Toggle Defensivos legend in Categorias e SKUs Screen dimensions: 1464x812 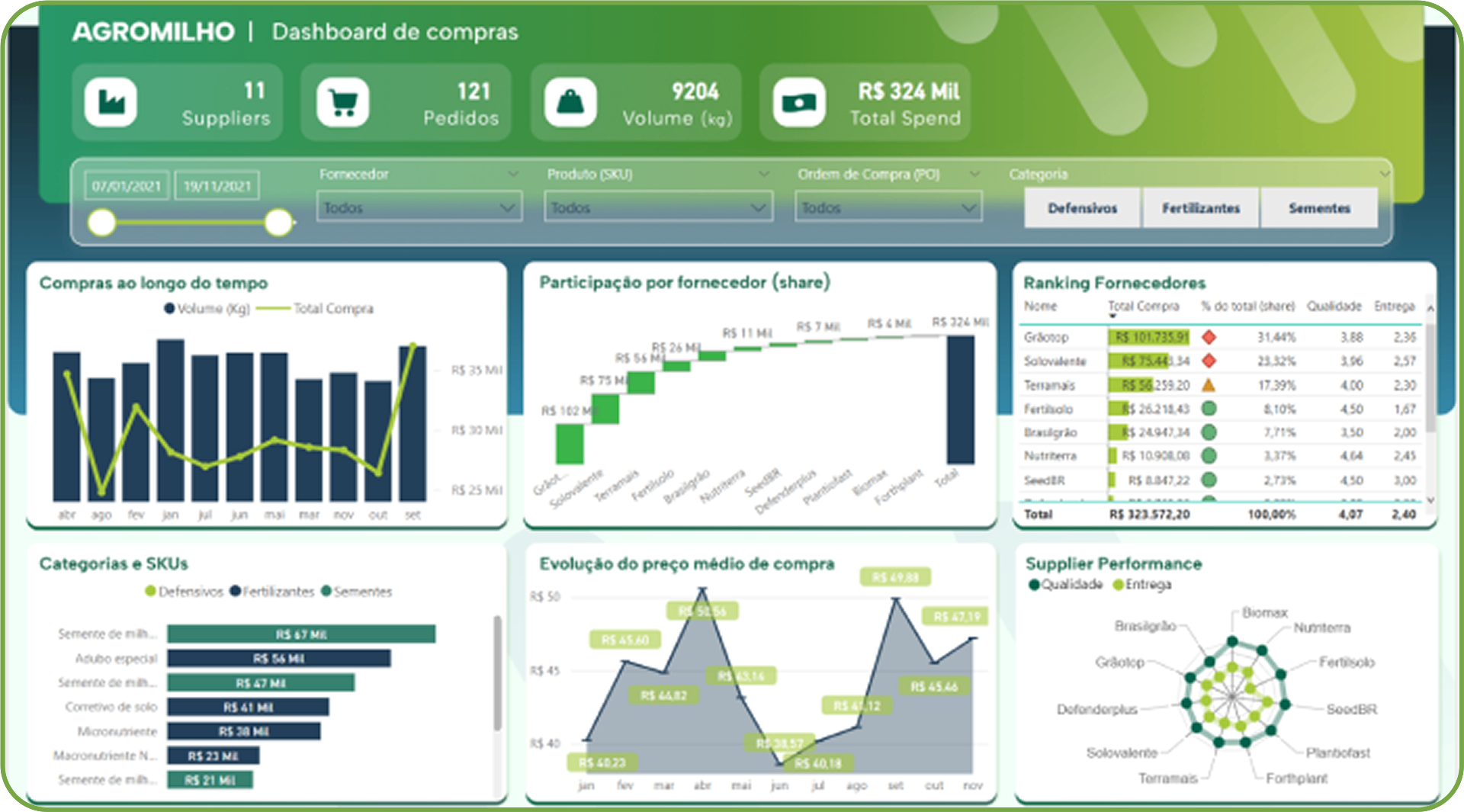(x=184, y=592)
